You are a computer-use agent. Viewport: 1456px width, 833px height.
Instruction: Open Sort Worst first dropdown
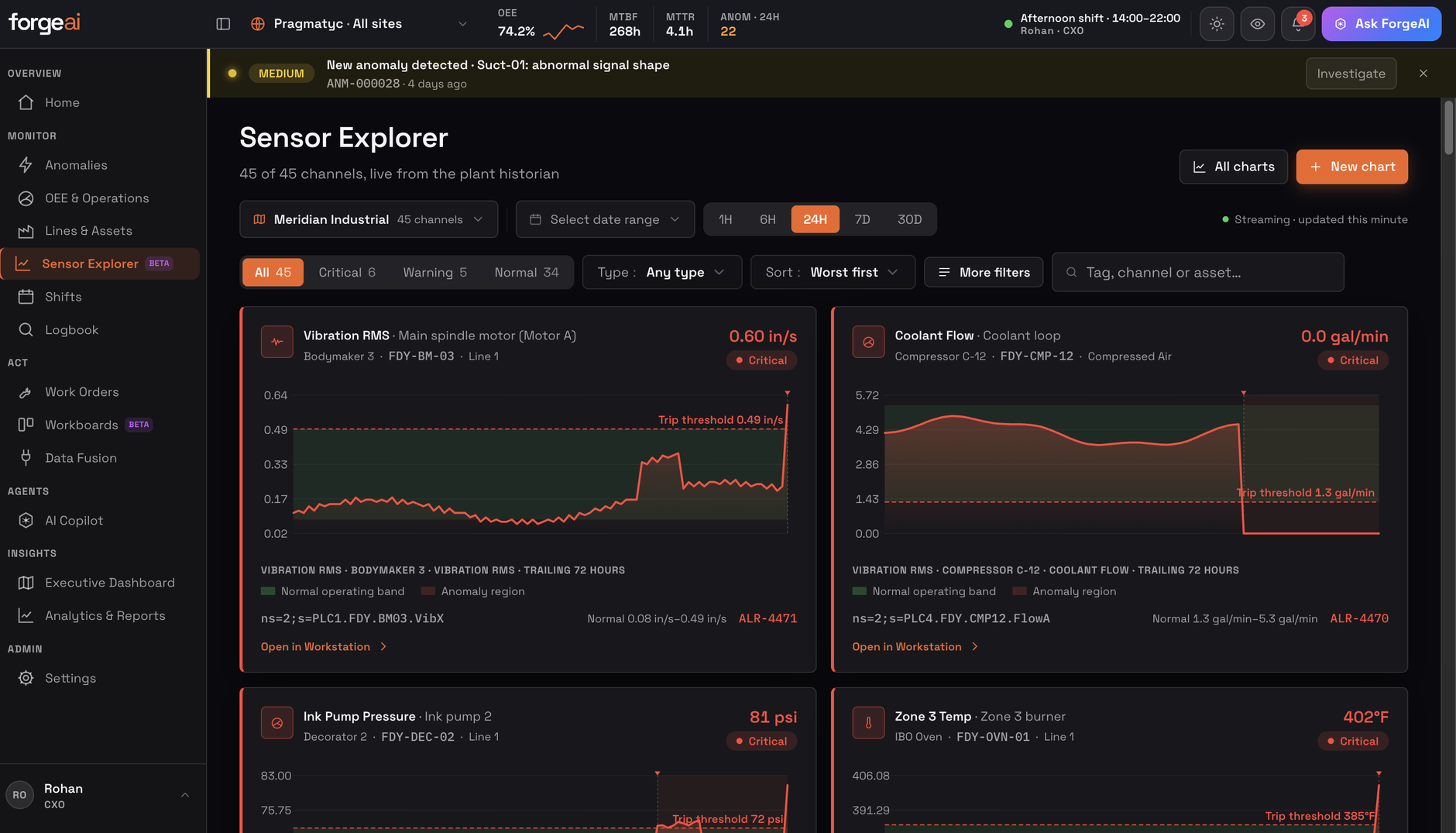point(832,272)
